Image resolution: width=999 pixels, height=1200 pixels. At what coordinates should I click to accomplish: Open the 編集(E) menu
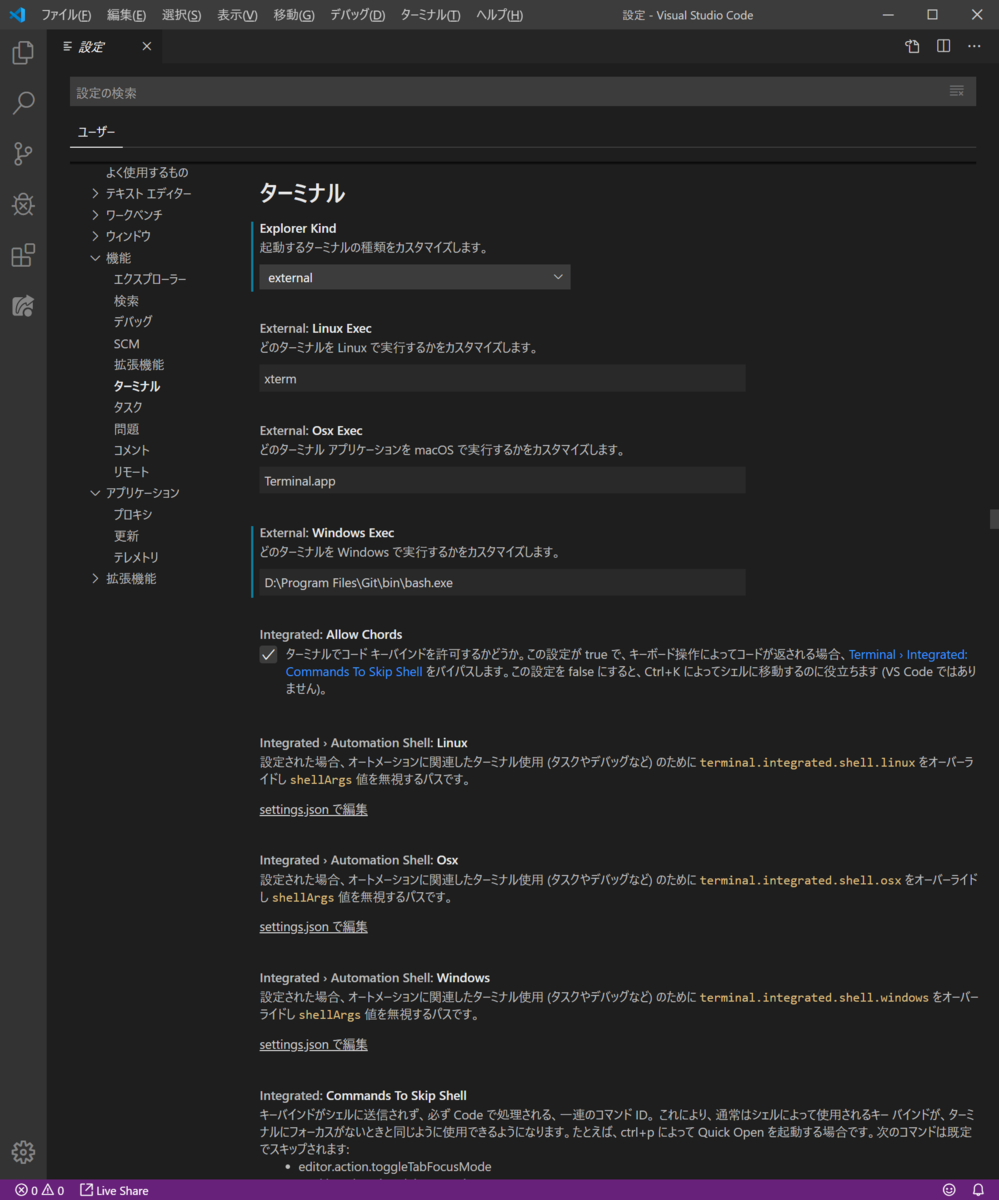pos(126,15)
